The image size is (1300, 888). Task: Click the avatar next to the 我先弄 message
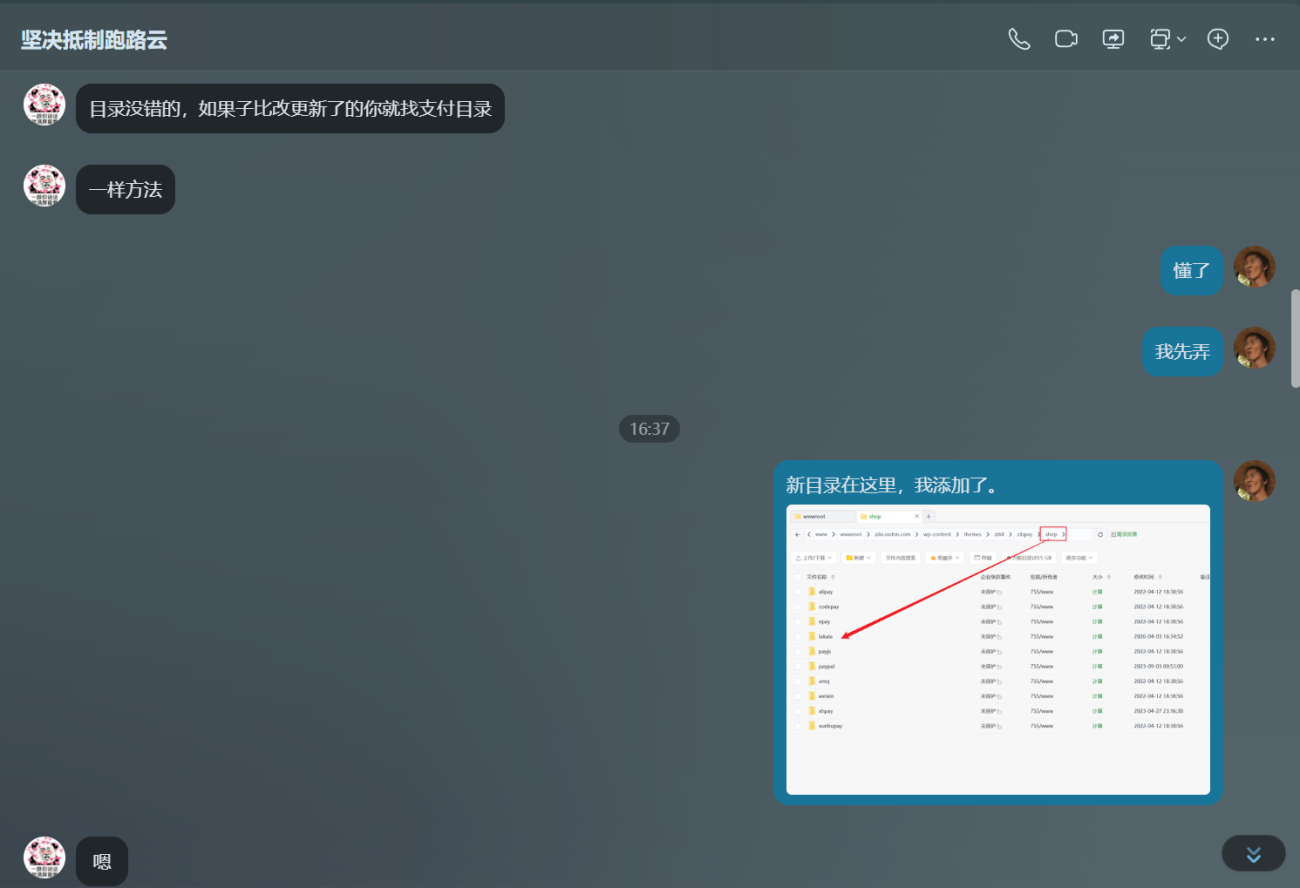click(1254, 348)
